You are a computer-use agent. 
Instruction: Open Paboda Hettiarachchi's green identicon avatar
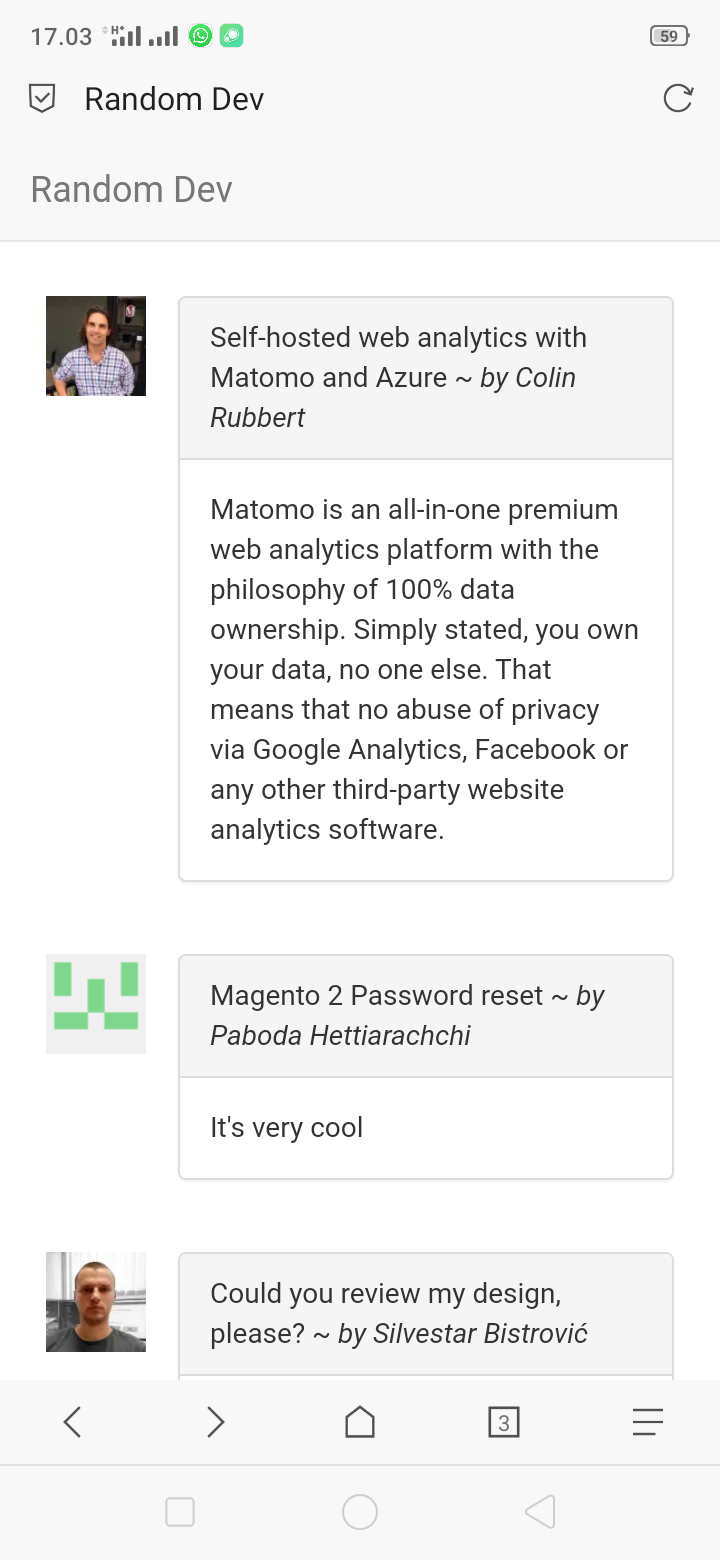pos(96,1004)
